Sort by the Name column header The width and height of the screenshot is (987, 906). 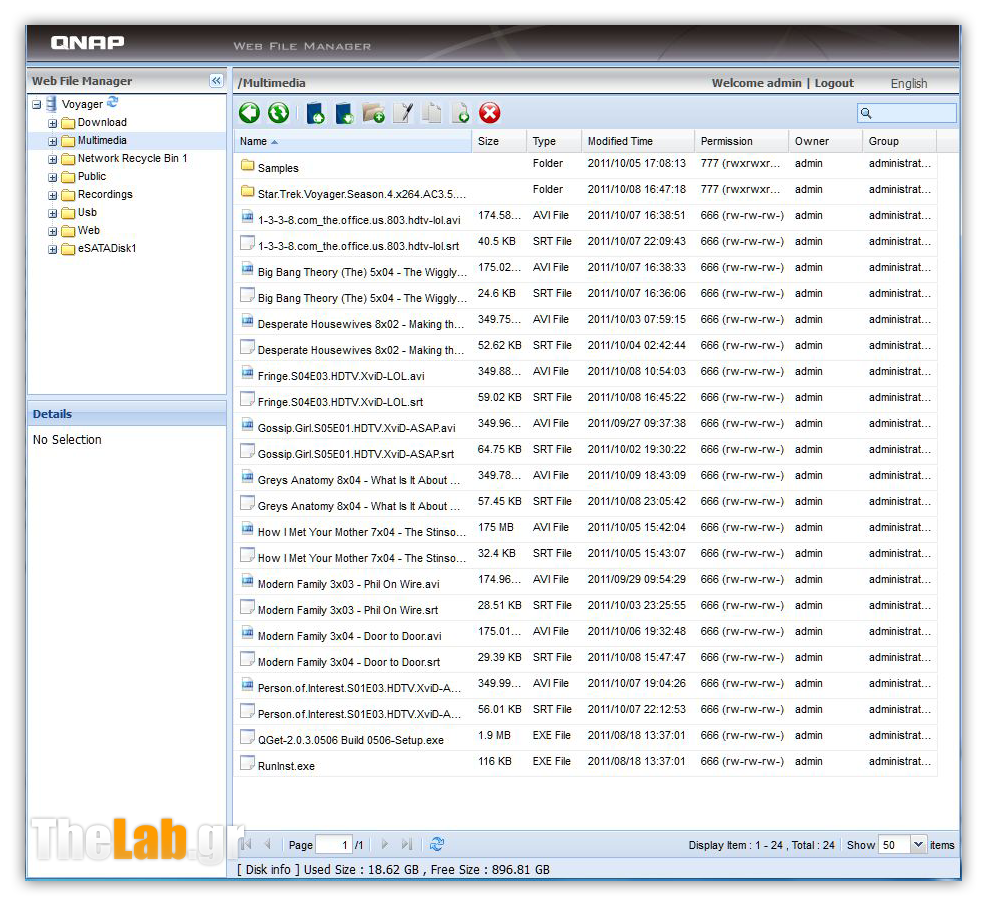pos(352,141)
